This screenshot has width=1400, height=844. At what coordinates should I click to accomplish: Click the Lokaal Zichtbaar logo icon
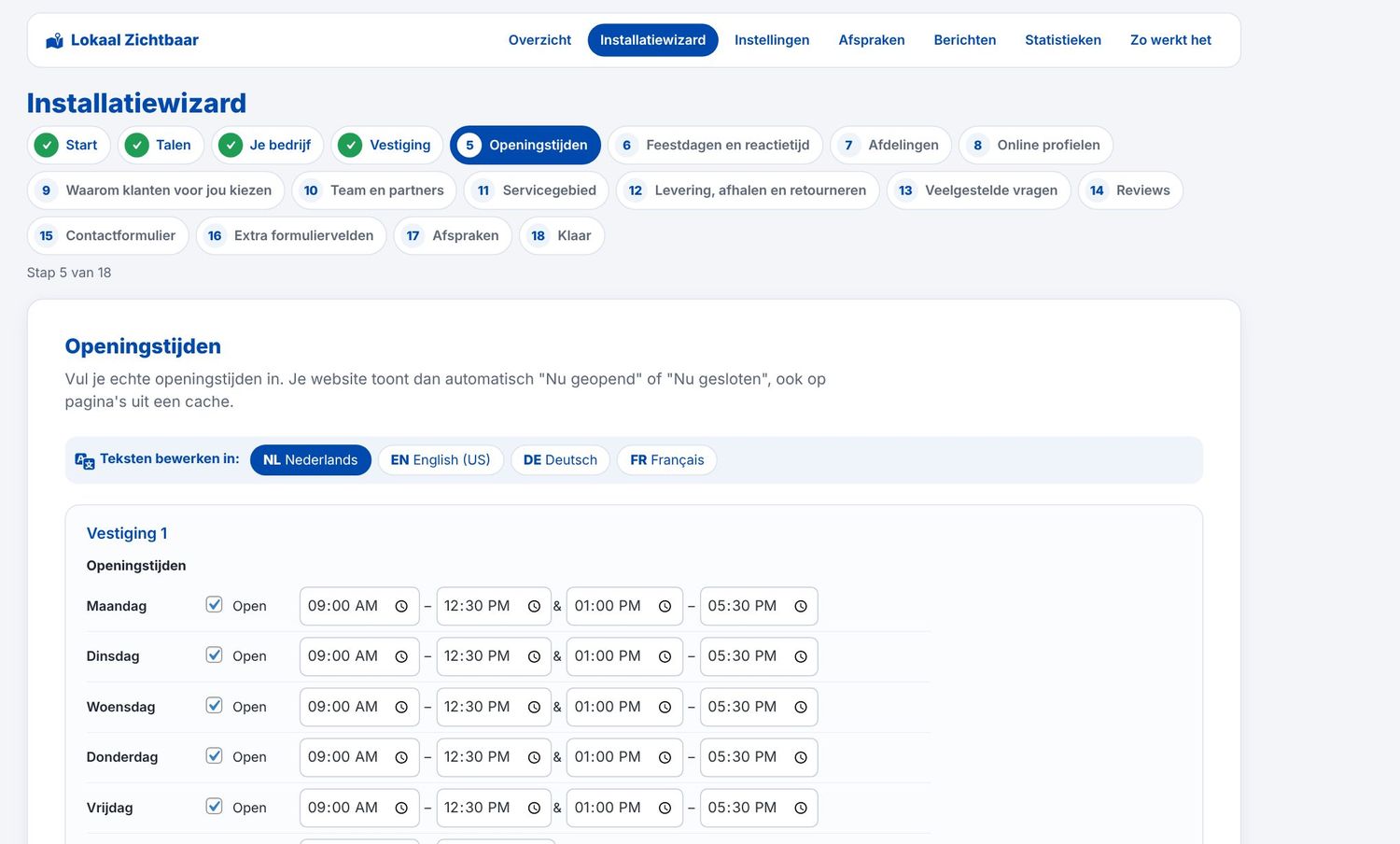click(x=55, y=40)
